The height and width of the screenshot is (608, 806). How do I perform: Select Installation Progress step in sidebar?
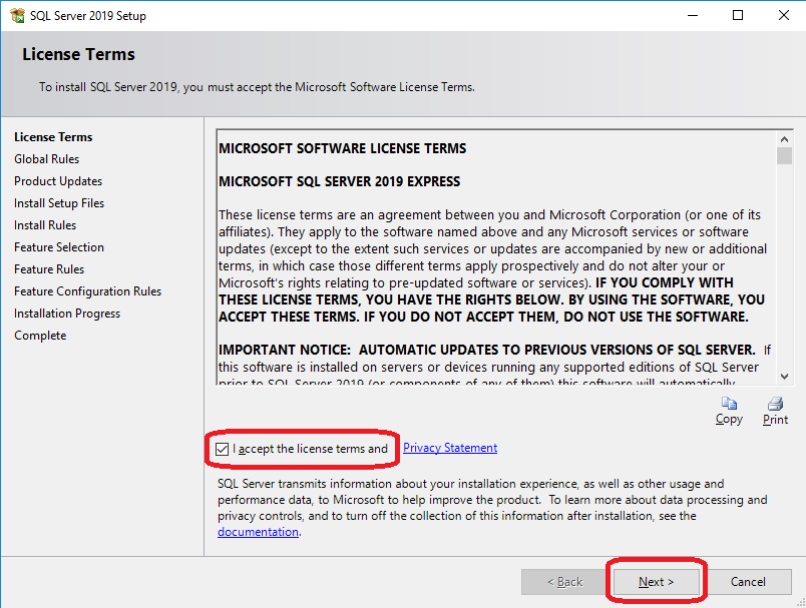pyautogui.click(x=67, y=313)
